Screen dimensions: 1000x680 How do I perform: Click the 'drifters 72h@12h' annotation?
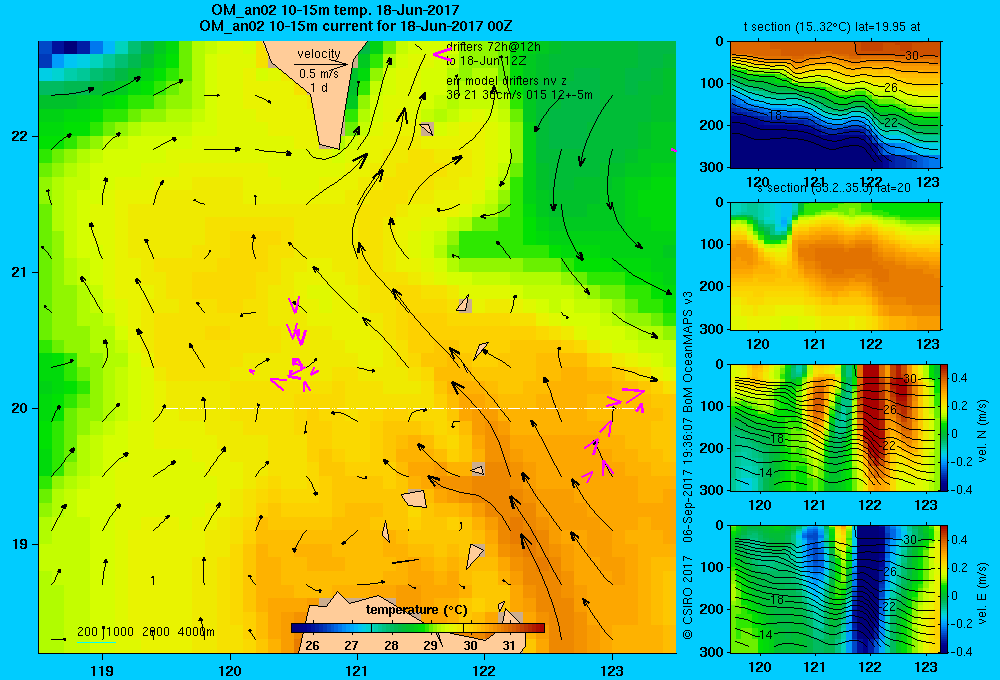pos(494,47)
